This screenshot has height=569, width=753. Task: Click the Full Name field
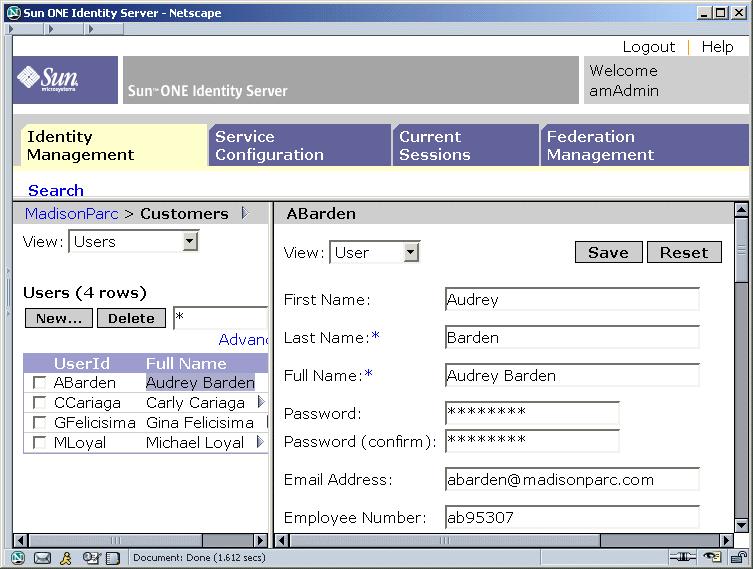[x=572, y=375]
